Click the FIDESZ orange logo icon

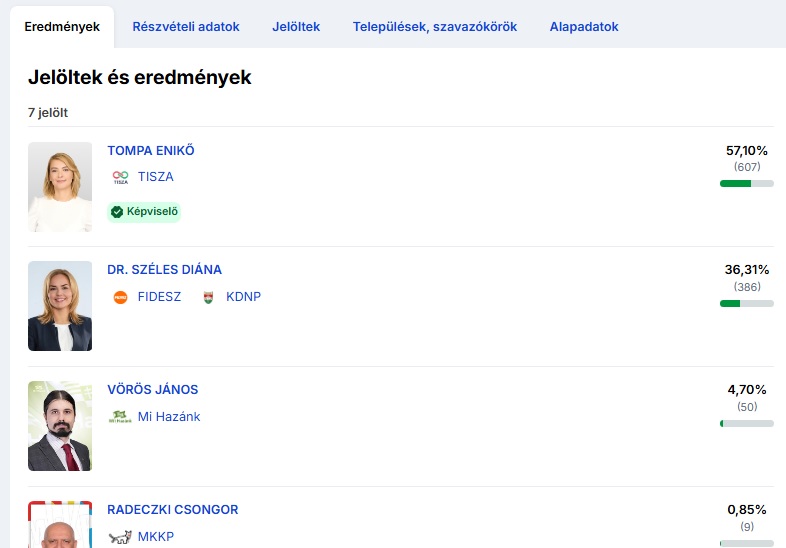(120, 297)
